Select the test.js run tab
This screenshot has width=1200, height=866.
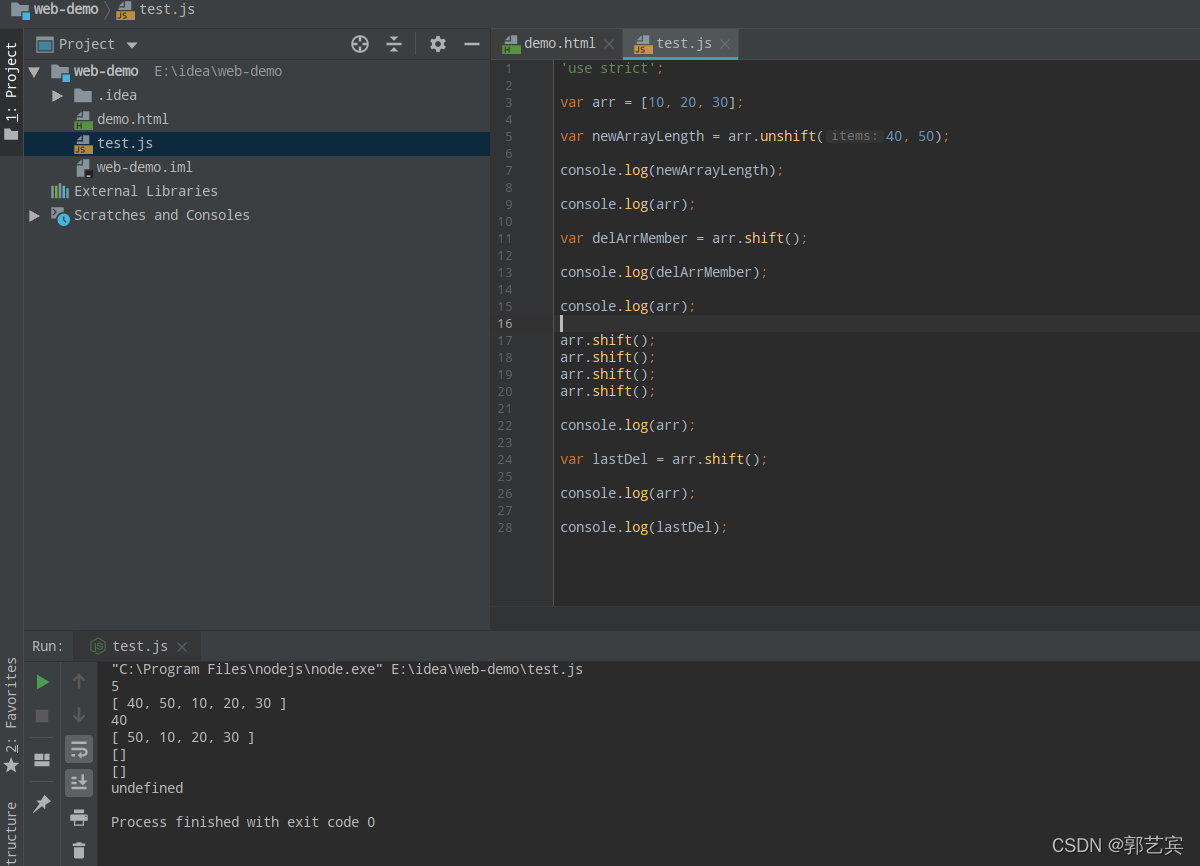[140, 646]
